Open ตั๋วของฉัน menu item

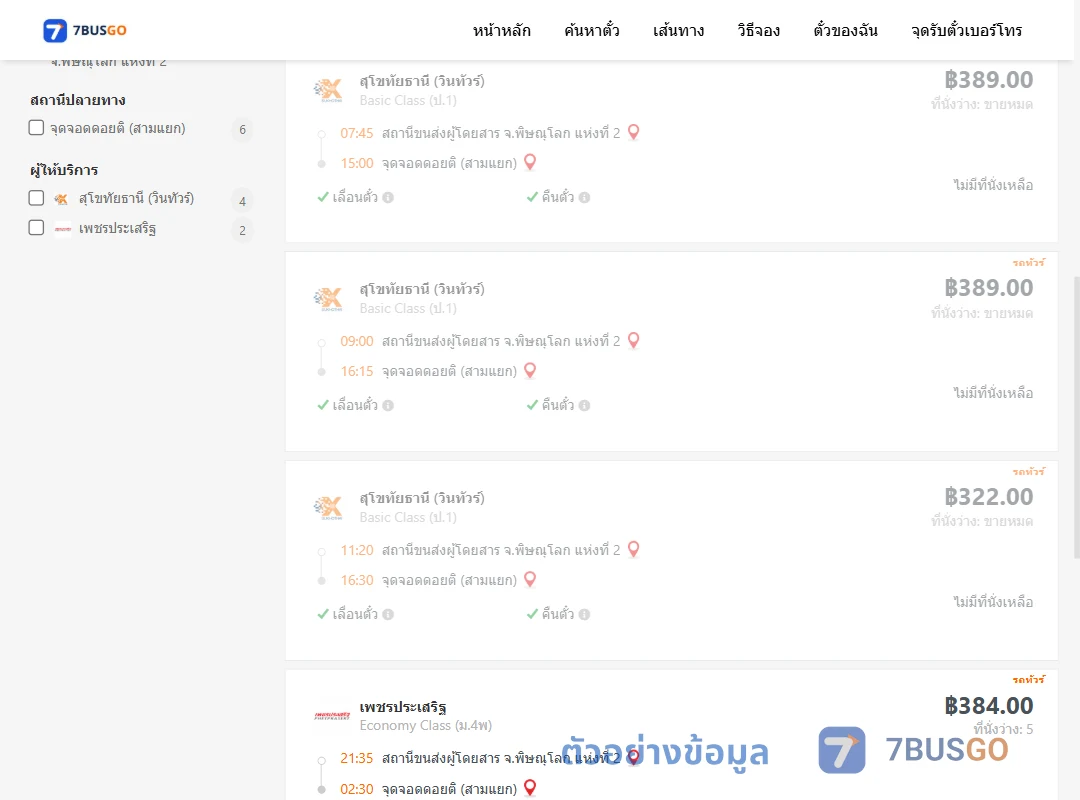pyautogui.click(x=845, y=30)
